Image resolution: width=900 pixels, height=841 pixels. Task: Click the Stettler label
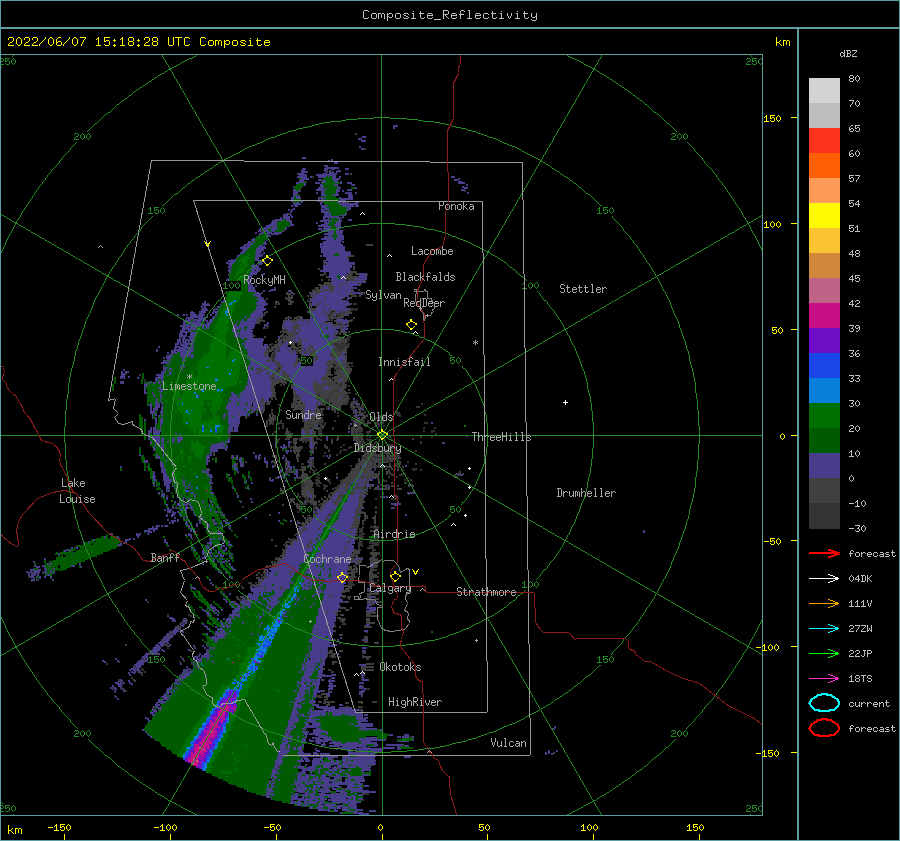[583, 289]
